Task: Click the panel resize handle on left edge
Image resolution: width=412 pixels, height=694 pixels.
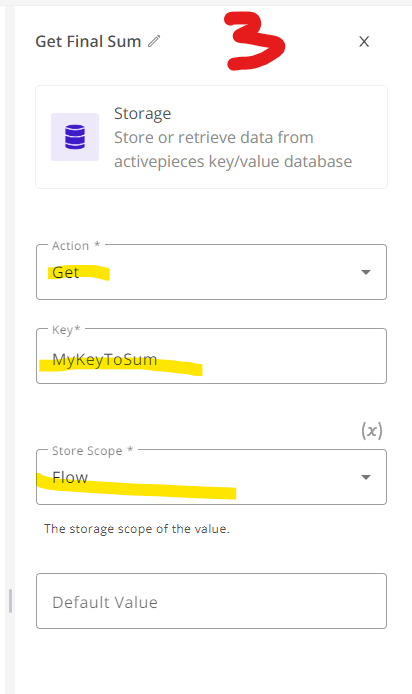Action: click(10, 601)
